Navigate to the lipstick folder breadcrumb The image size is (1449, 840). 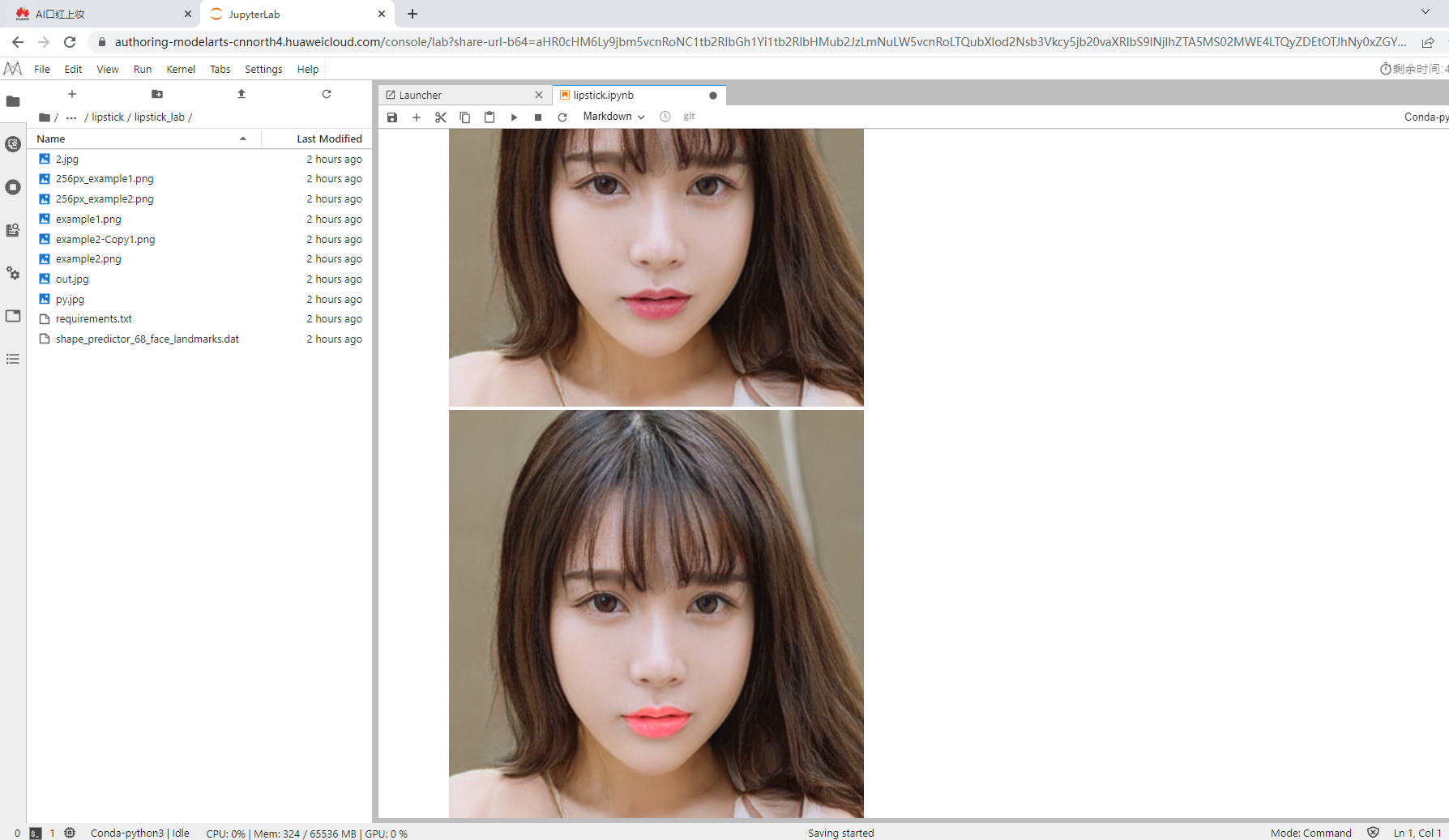(108, 117)
